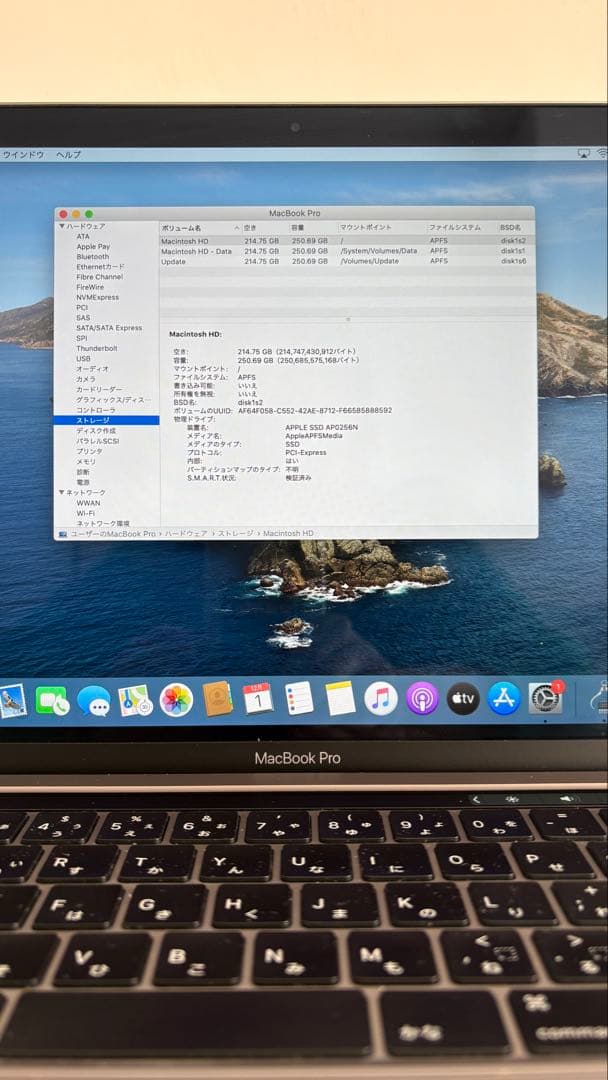Click Macintosh HD in the bottom path bar
Screen dimensions: 608x1080
click(x=288, y=533)
